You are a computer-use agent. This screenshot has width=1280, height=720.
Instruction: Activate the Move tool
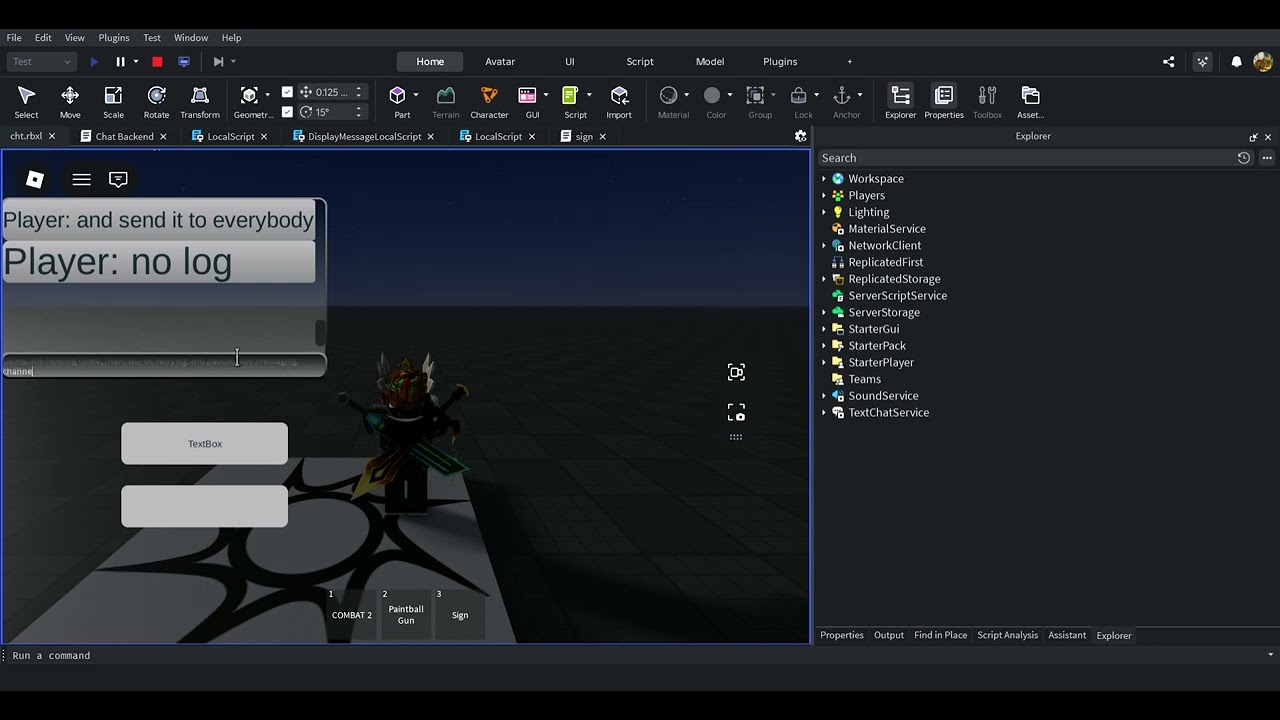(70, 102)
